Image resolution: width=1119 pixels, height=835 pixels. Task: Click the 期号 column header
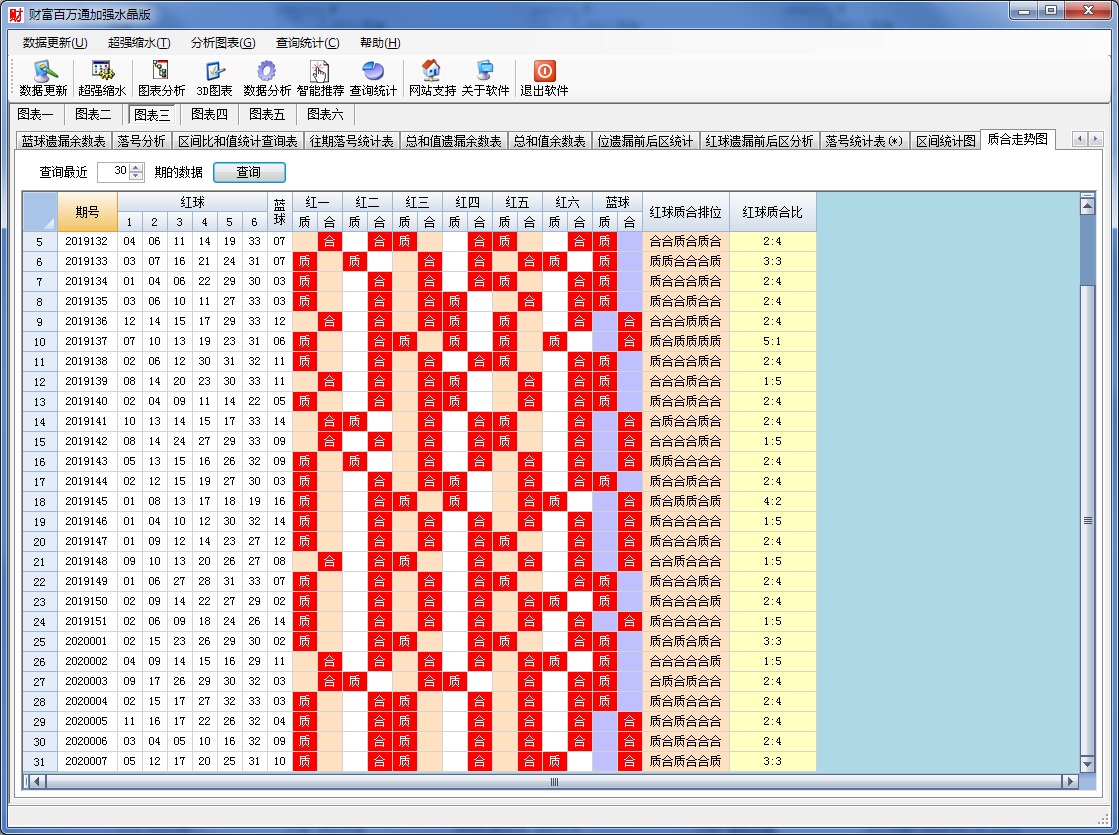[x=87, y=212]
